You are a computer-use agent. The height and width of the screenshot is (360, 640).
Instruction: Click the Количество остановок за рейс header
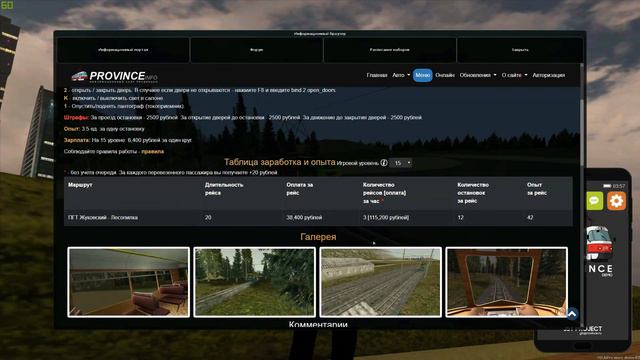tap(473, 193)
